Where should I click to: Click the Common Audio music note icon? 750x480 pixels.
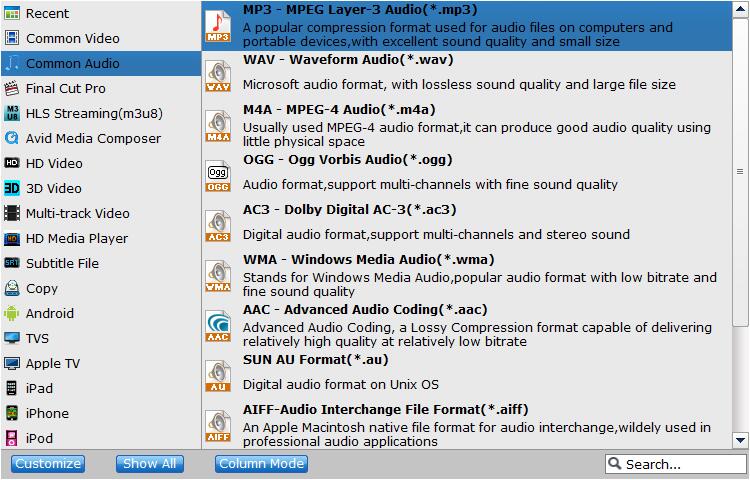click(11, 63)
